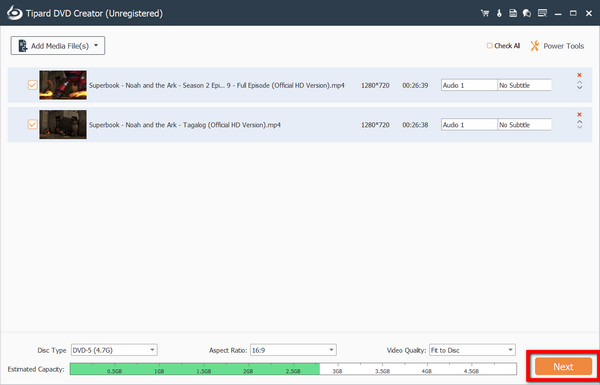Click 1280*720 resolution of Tagalog file
Image resolution: width=600 pixels, height=385 pixels.
[x=375, y=125]
